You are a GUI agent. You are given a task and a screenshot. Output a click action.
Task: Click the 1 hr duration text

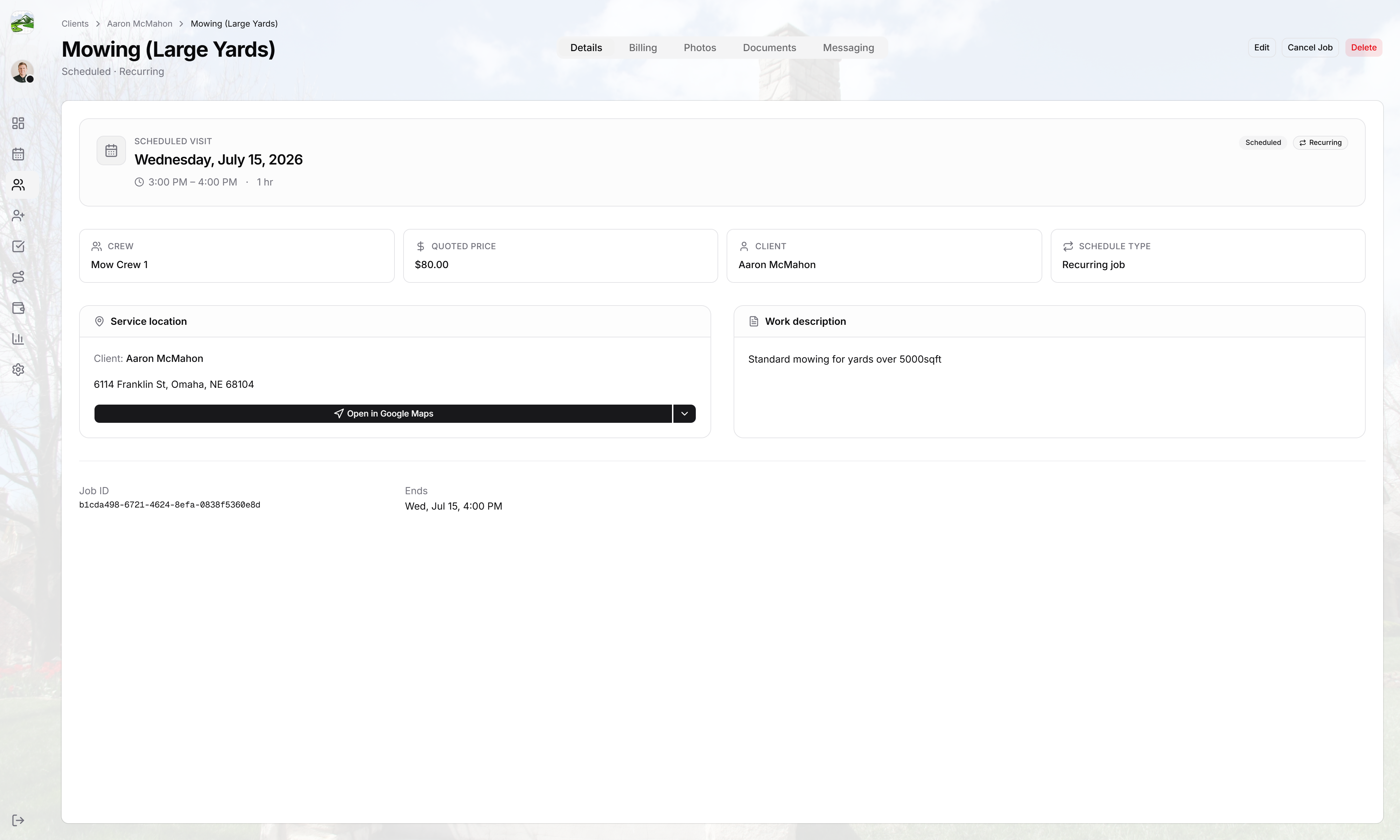pos(265,182)
